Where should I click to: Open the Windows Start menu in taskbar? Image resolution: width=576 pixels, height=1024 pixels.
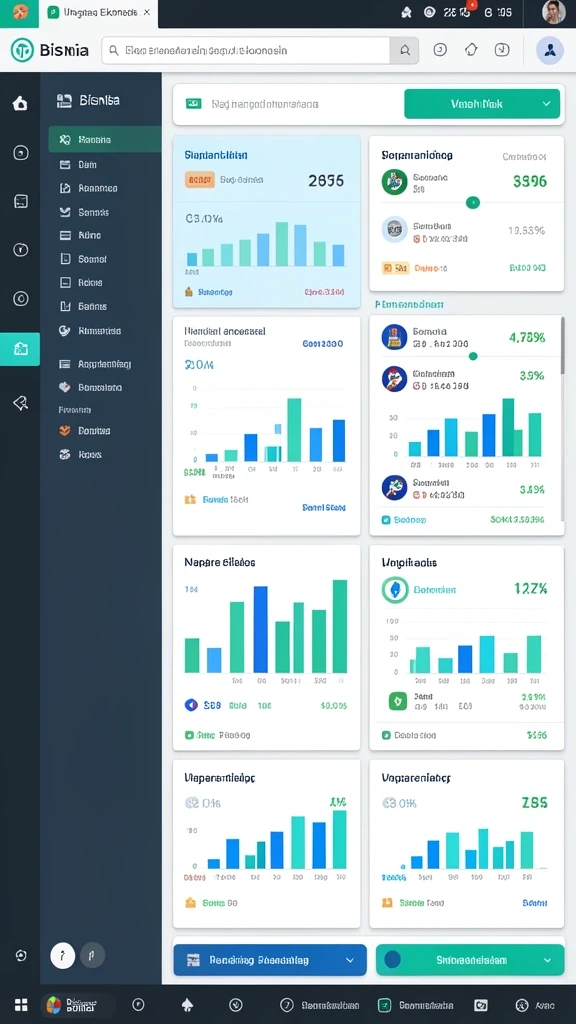[21, 1005]
